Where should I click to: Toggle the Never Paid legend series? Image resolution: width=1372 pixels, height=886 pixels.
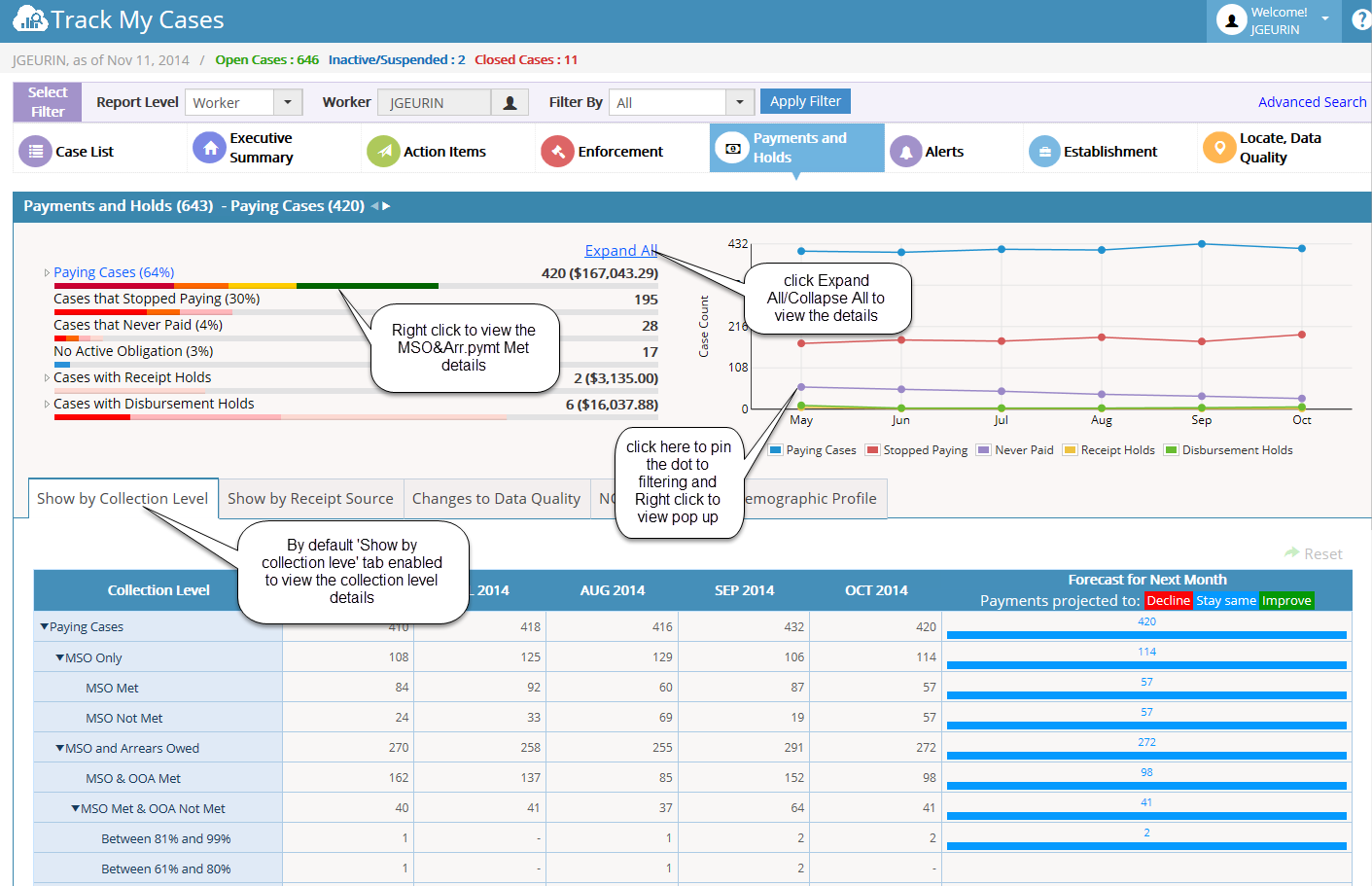click(1015, 450)
